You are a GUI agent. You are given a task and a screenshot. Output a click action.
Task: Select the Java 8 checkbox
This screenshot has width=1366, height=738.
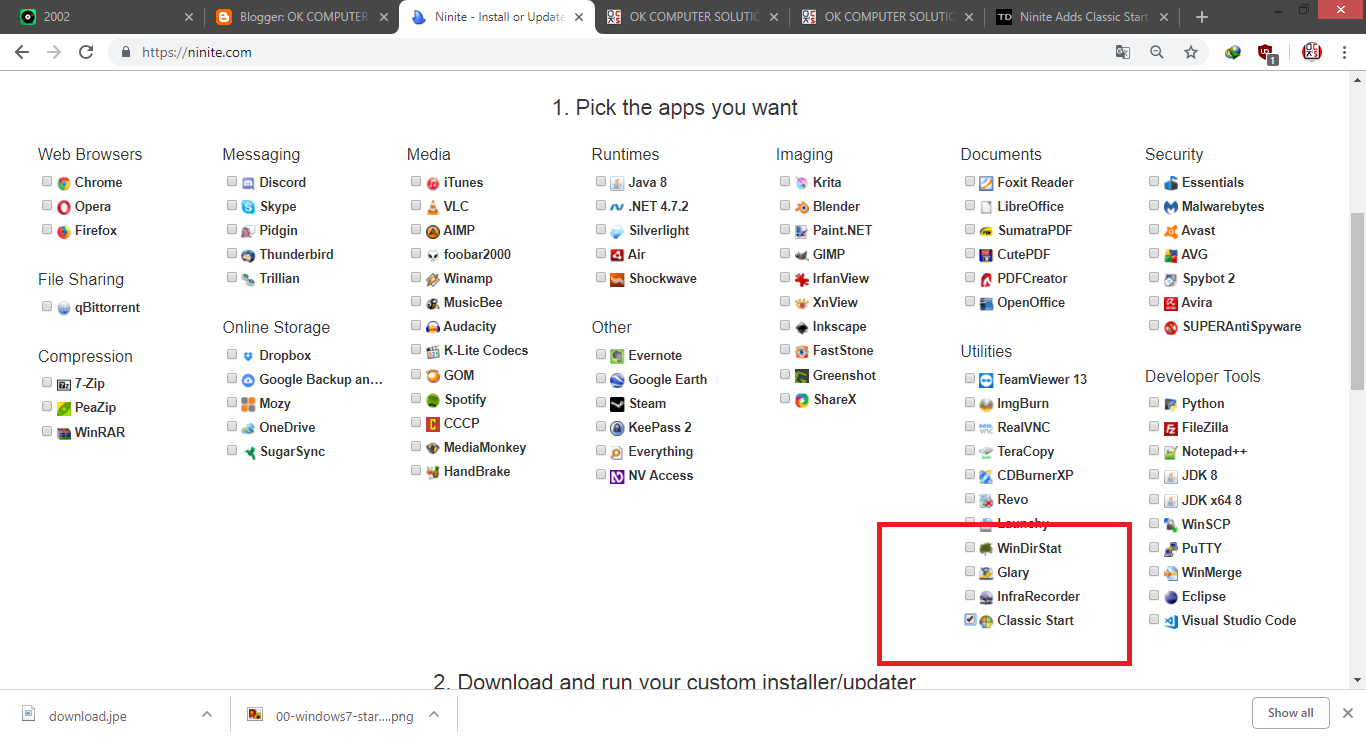click(601, 182)
